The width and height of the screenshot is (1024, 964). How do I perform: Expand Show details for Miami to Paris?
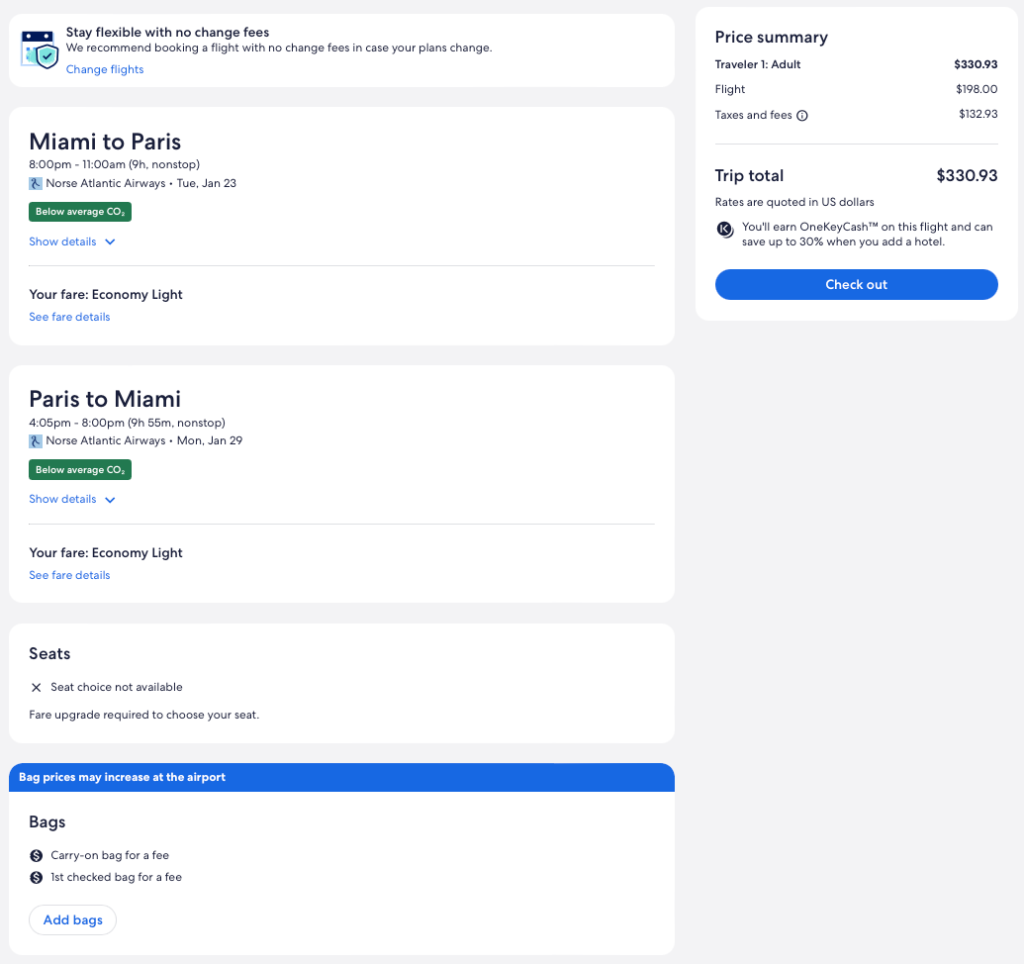click(63, 242)
